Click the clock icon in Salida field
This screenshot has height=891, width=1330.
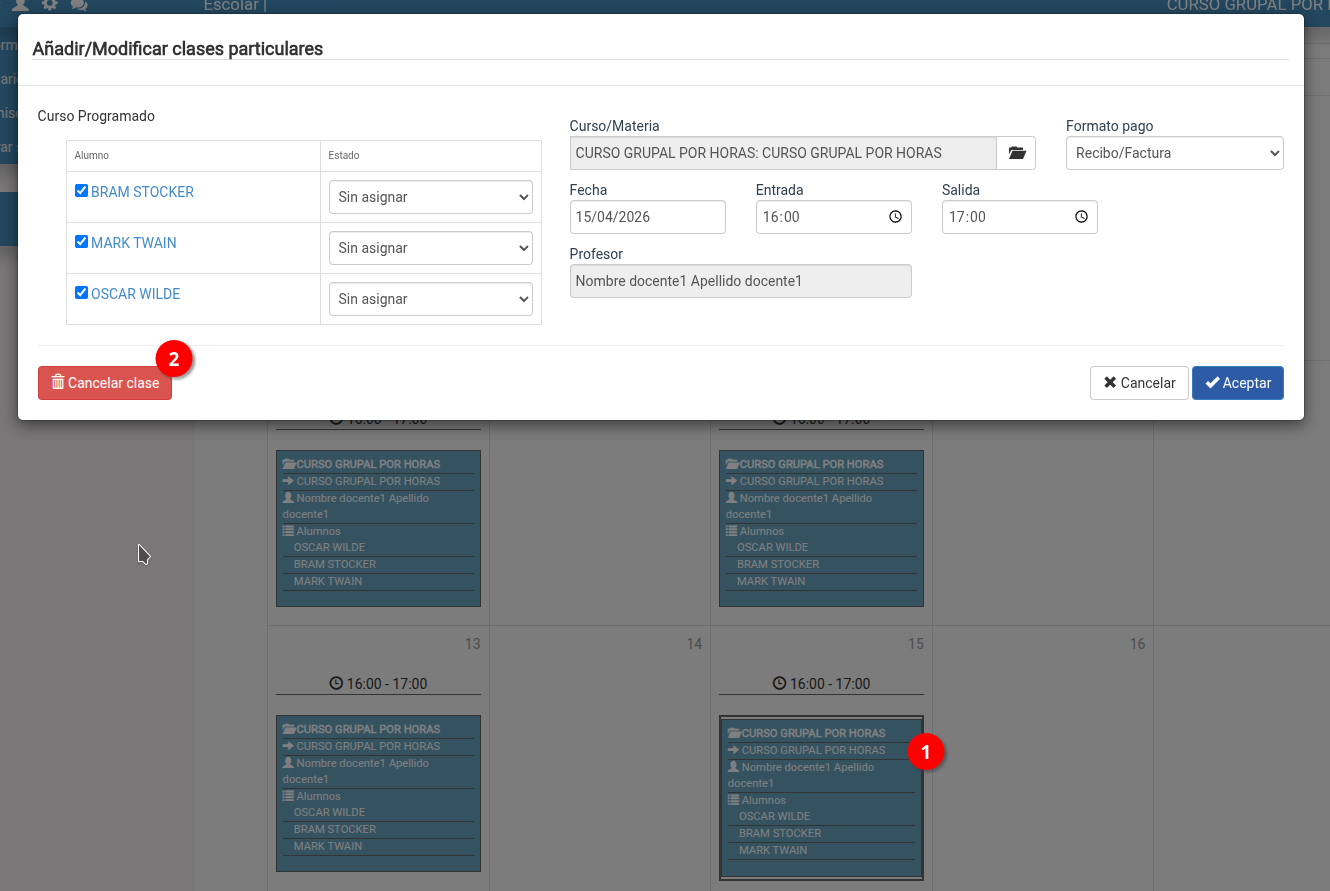[x=1081, y=217]
